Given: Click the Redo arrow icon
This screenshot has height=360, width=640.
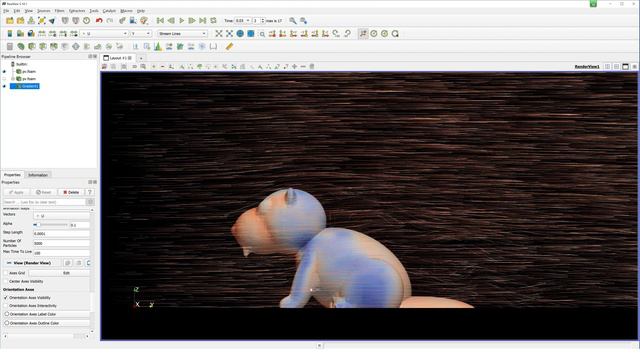Looking at the screenshot, I should (x=109, y=20).
